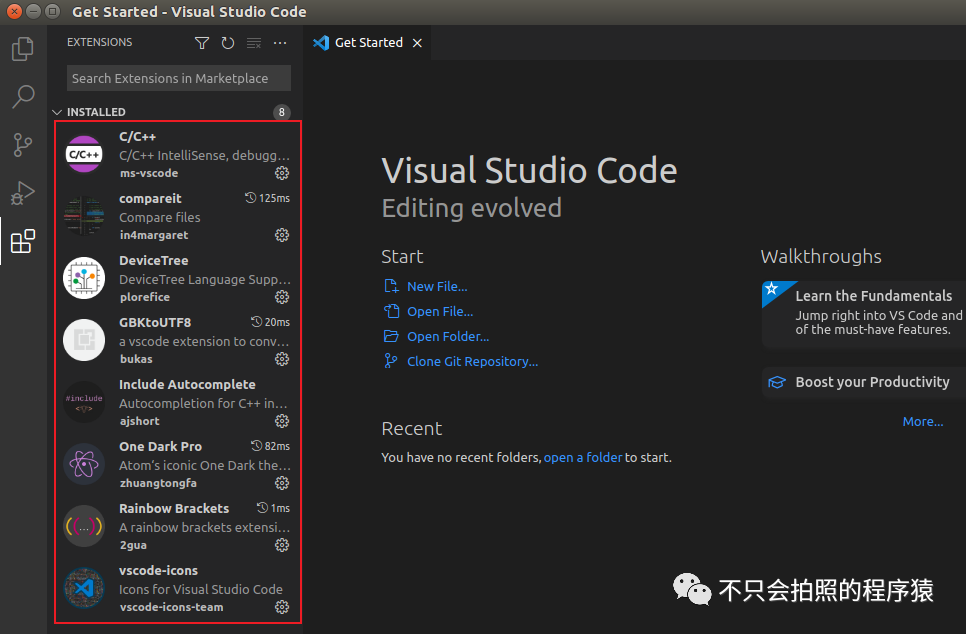Switch to the Get Started tab
The width and height of the screenshot is (966, 634).
(x=368, y=43)
